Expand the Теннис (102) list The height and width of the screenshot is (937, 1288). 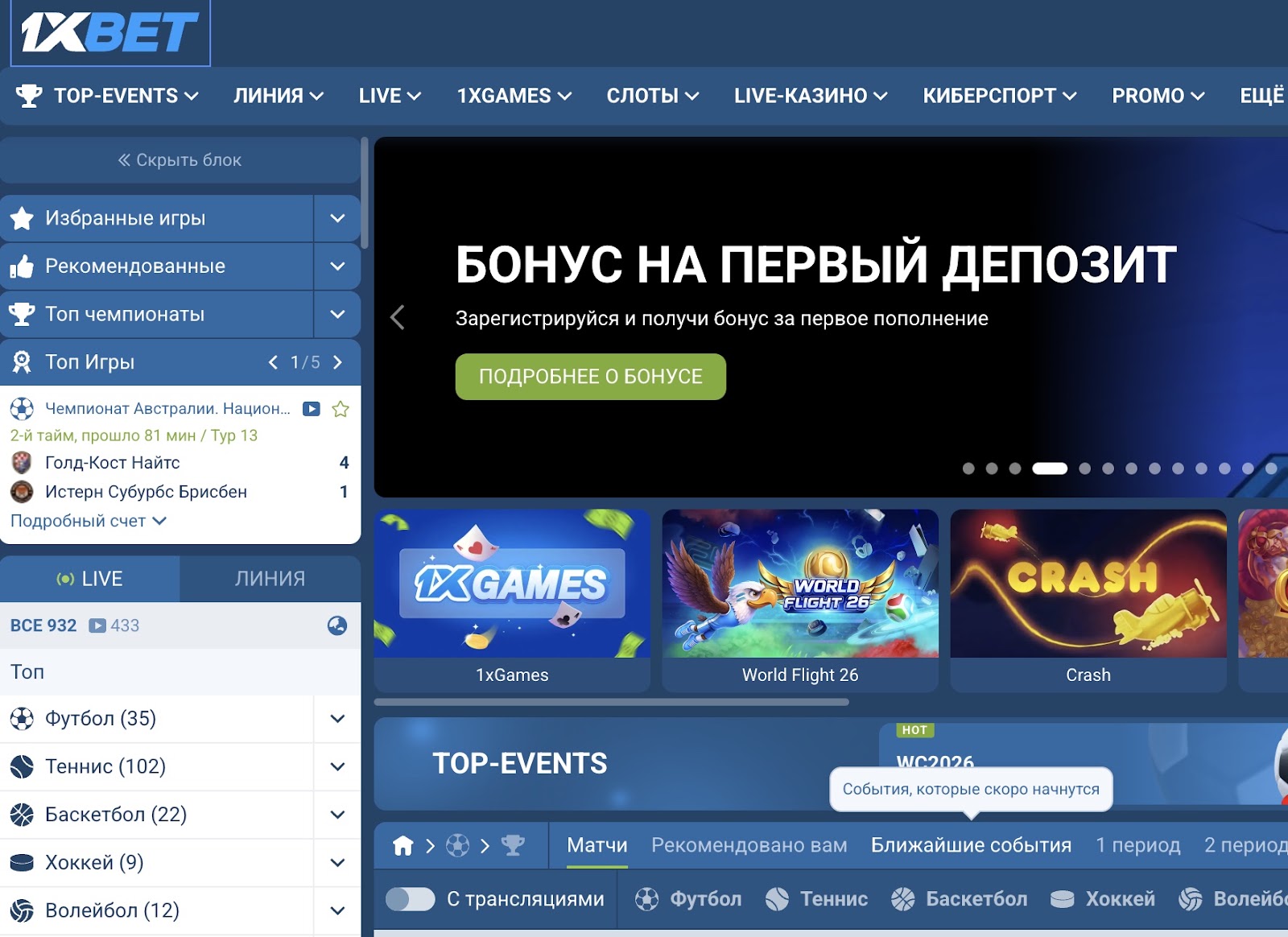[x=337, y=766]
